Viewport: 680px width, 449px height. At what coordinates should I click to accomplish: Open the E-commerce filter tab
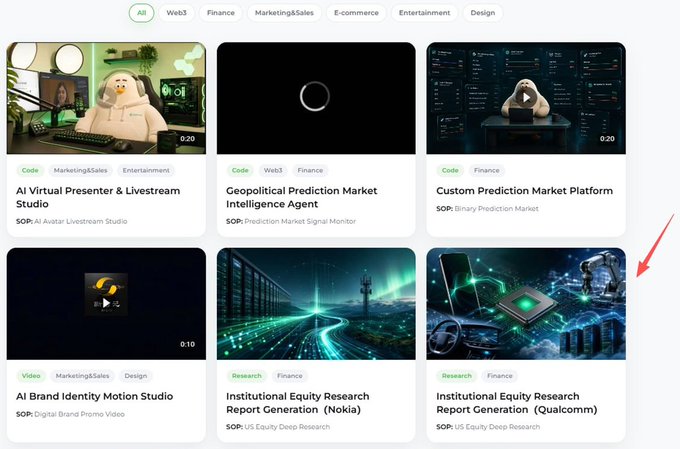coord(356,13)
